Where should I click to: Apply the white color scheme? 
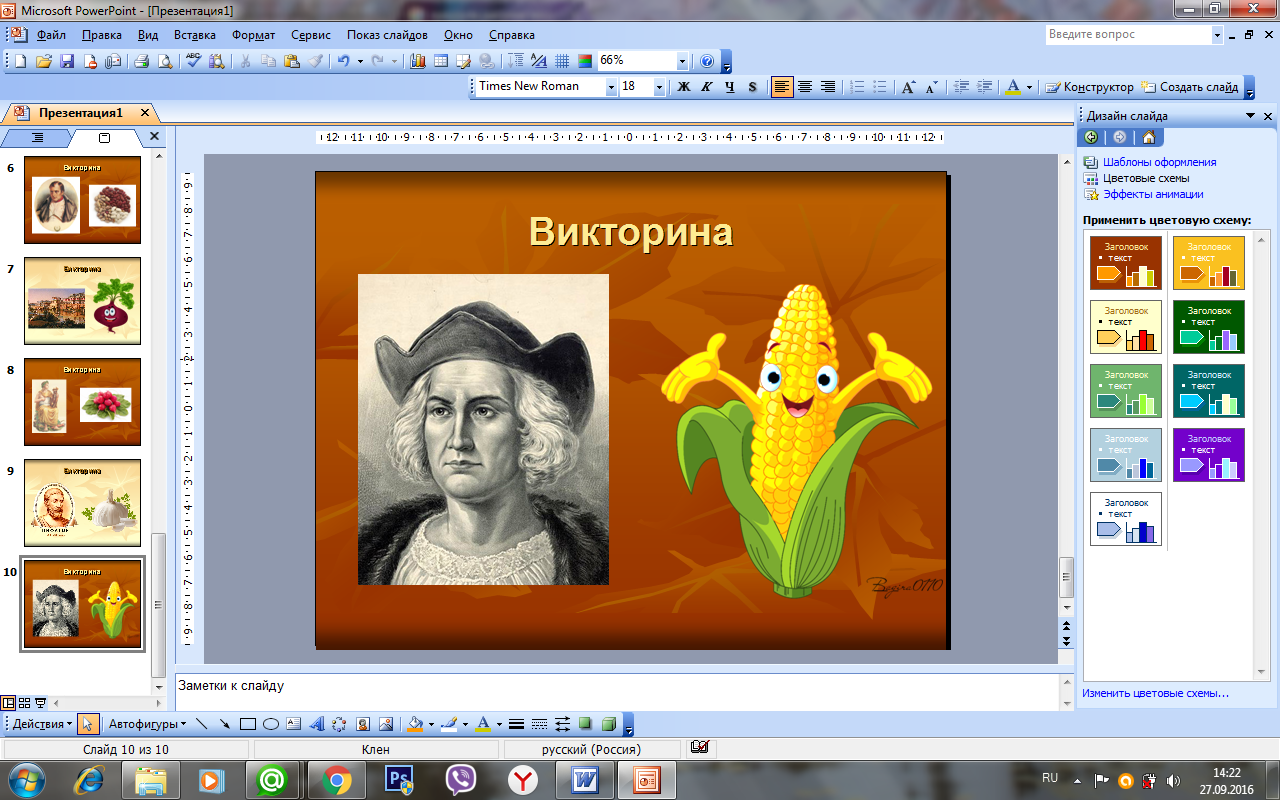(1126, 518)
